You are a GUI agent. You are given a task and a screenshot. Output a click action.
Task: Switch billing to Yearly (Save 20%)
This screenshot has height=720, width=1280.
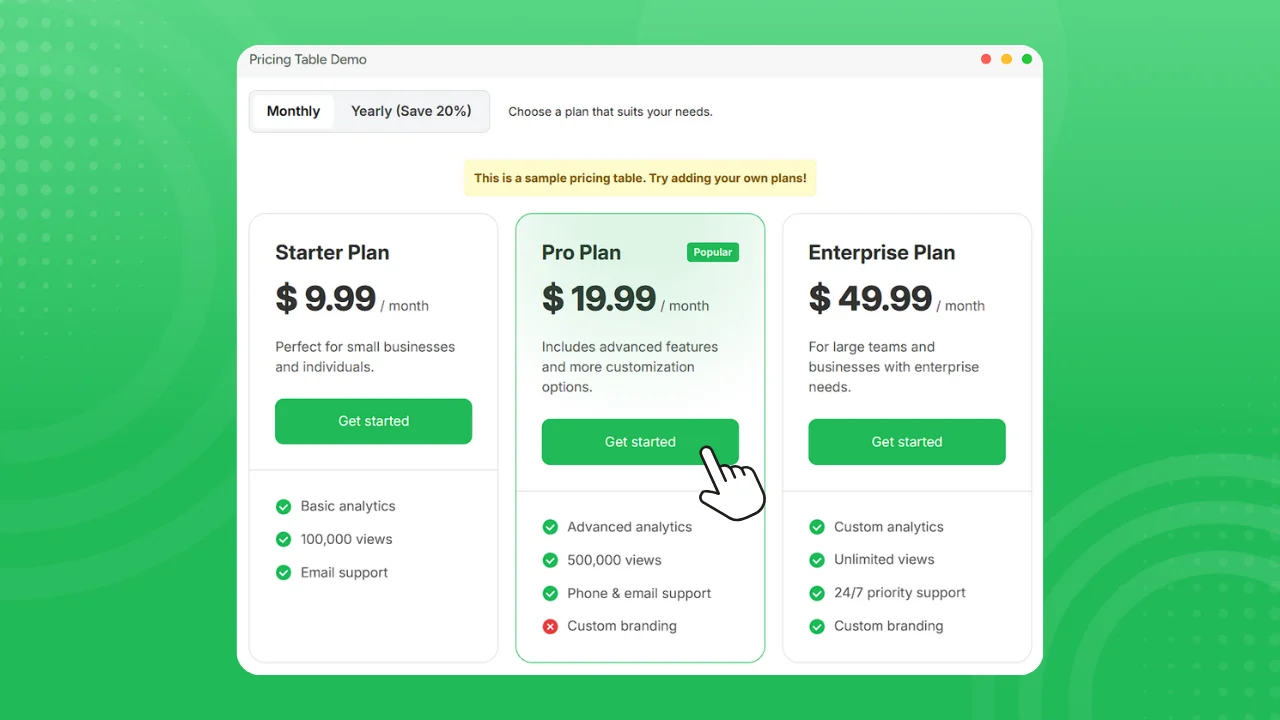click(412, 111)
